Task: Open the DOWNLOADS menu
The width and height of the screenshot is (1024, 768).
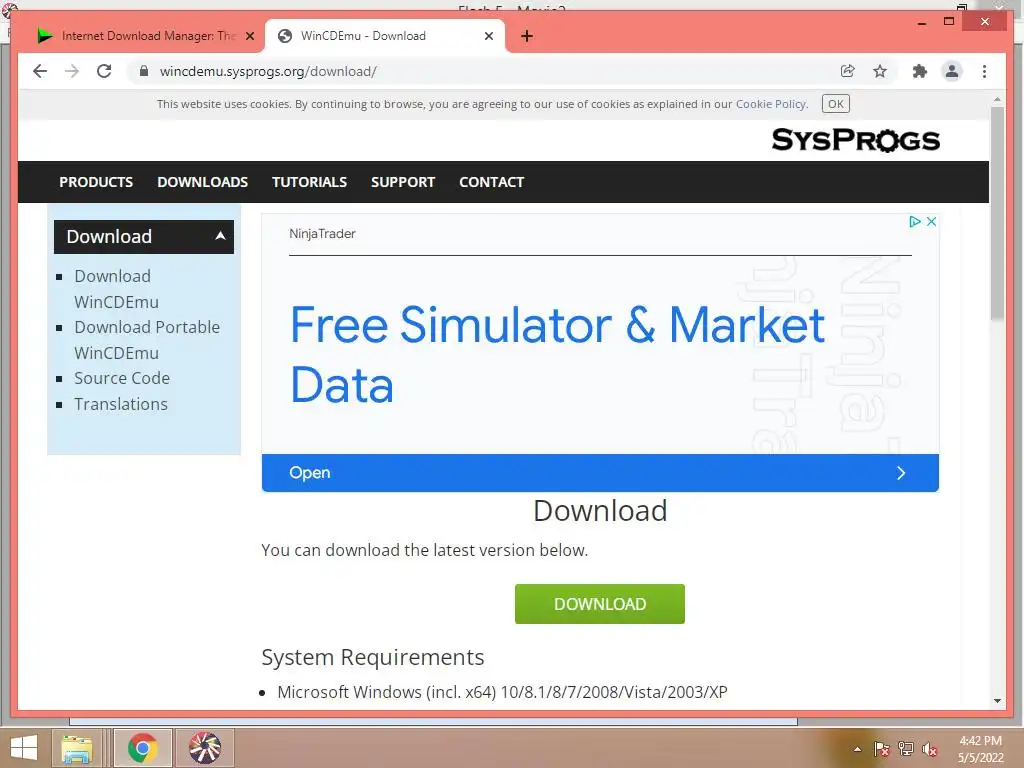Action: 202,182
